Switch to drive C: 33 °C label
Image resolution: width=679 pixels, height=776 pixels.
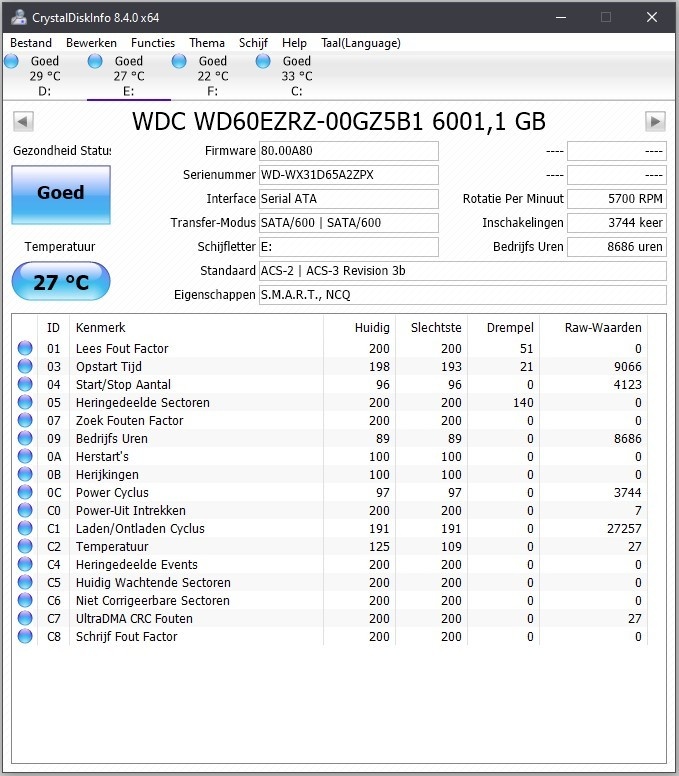point(297,76)
